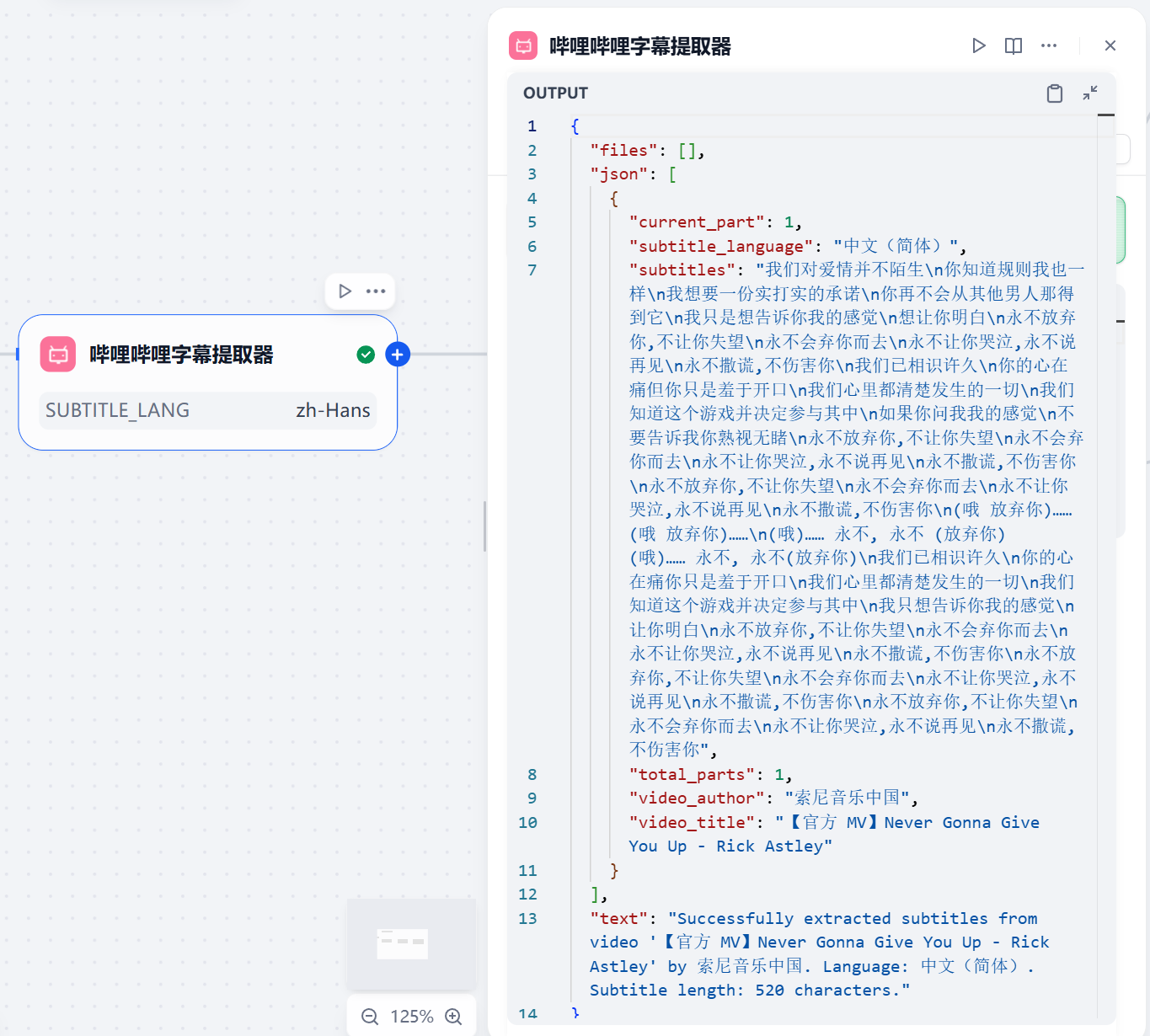Click the panel title 哔哩哔哩字幕提取器
Screen dimensions: 1150x1036
pos(639,46)
